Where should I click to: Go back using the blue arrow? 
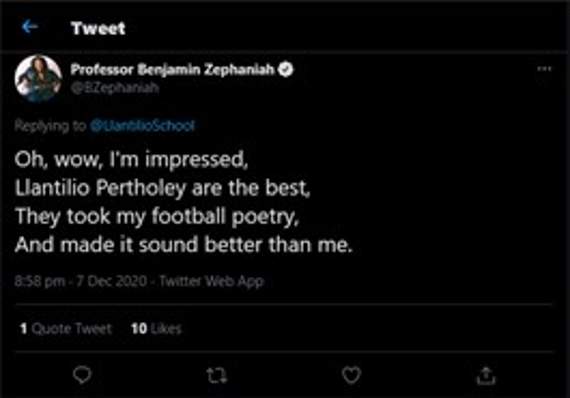click(29, 27)
